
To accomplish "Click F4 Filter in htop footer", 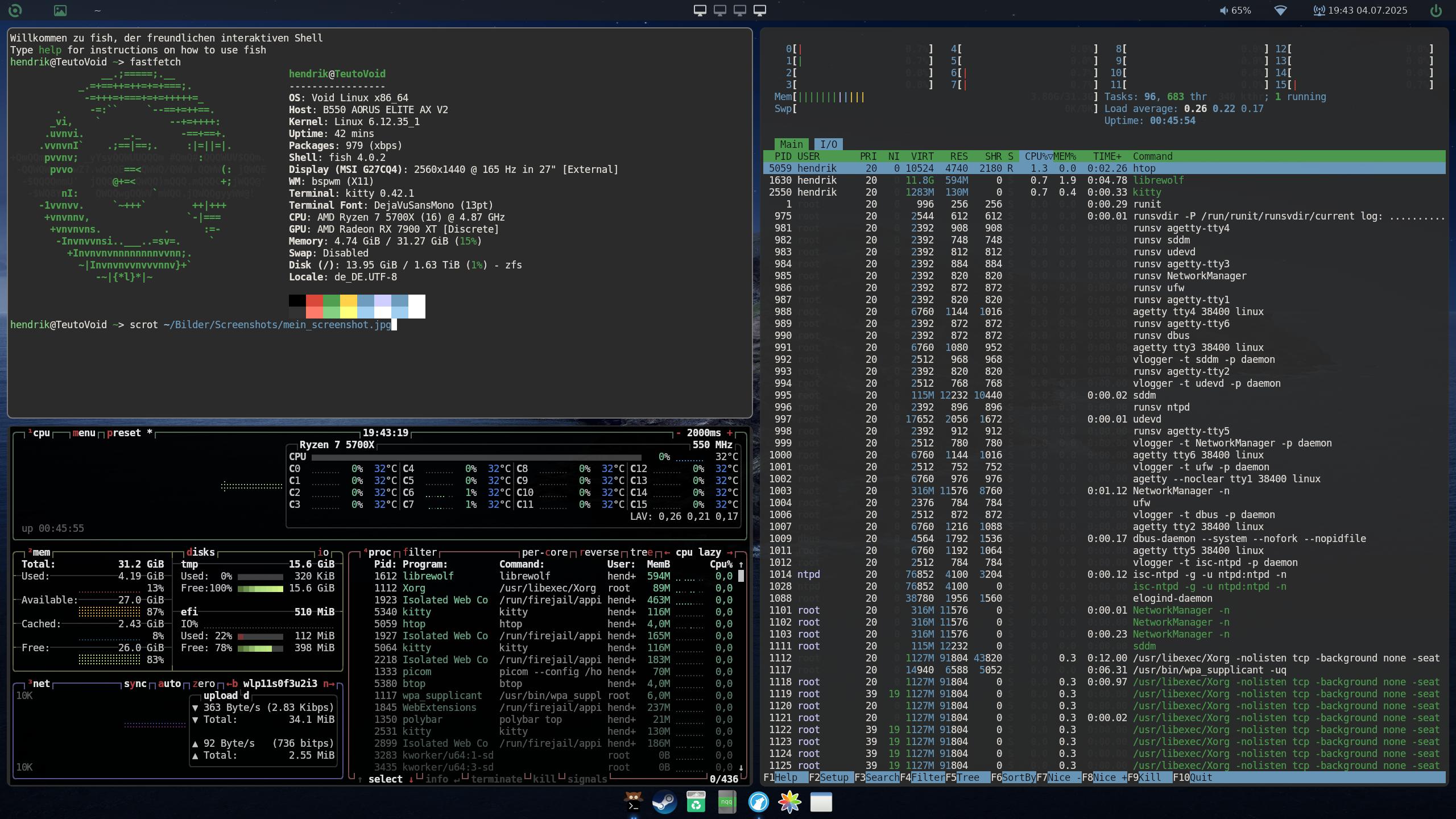I will (x=923, y=777).
